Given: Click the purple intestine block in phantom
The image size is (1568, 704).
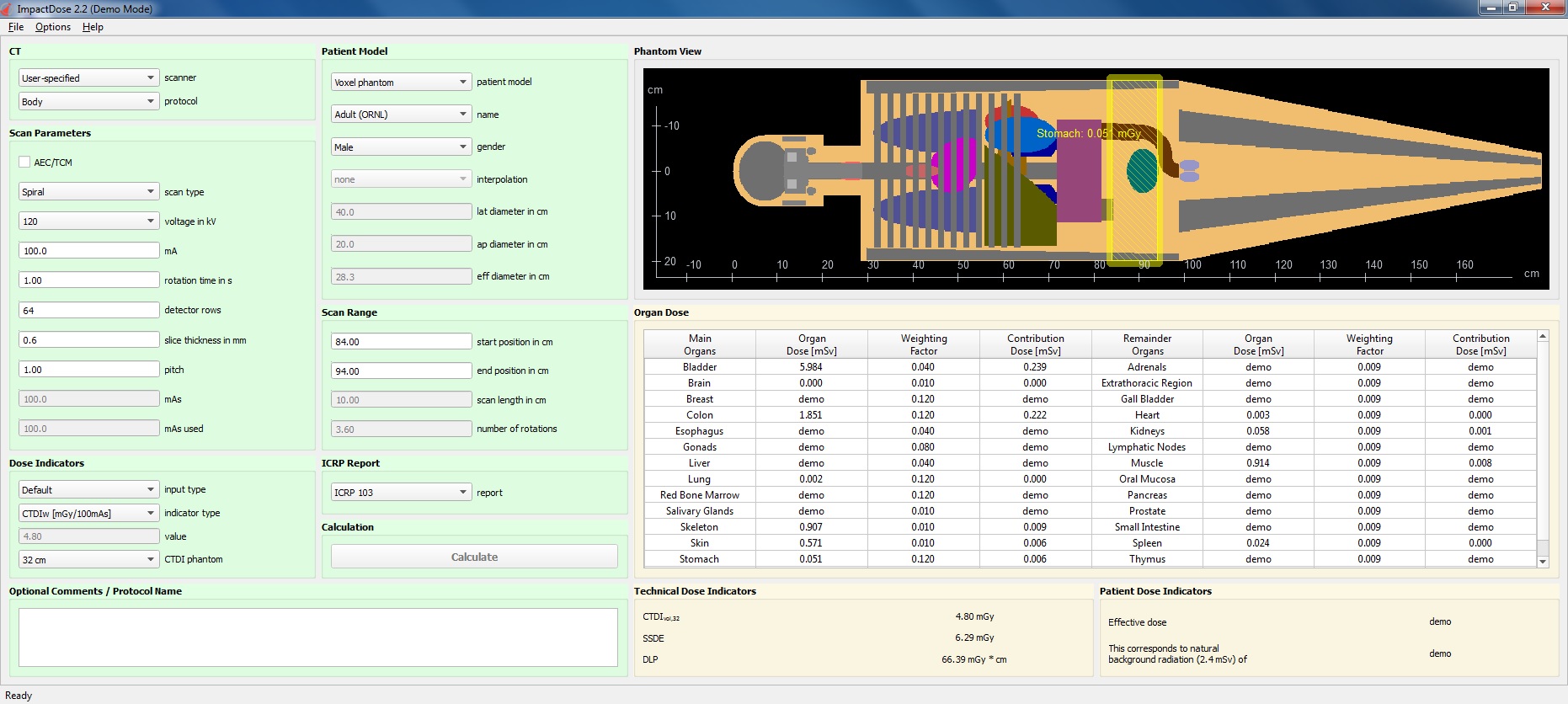Looking at the screenshot, I should point(1079,171).
